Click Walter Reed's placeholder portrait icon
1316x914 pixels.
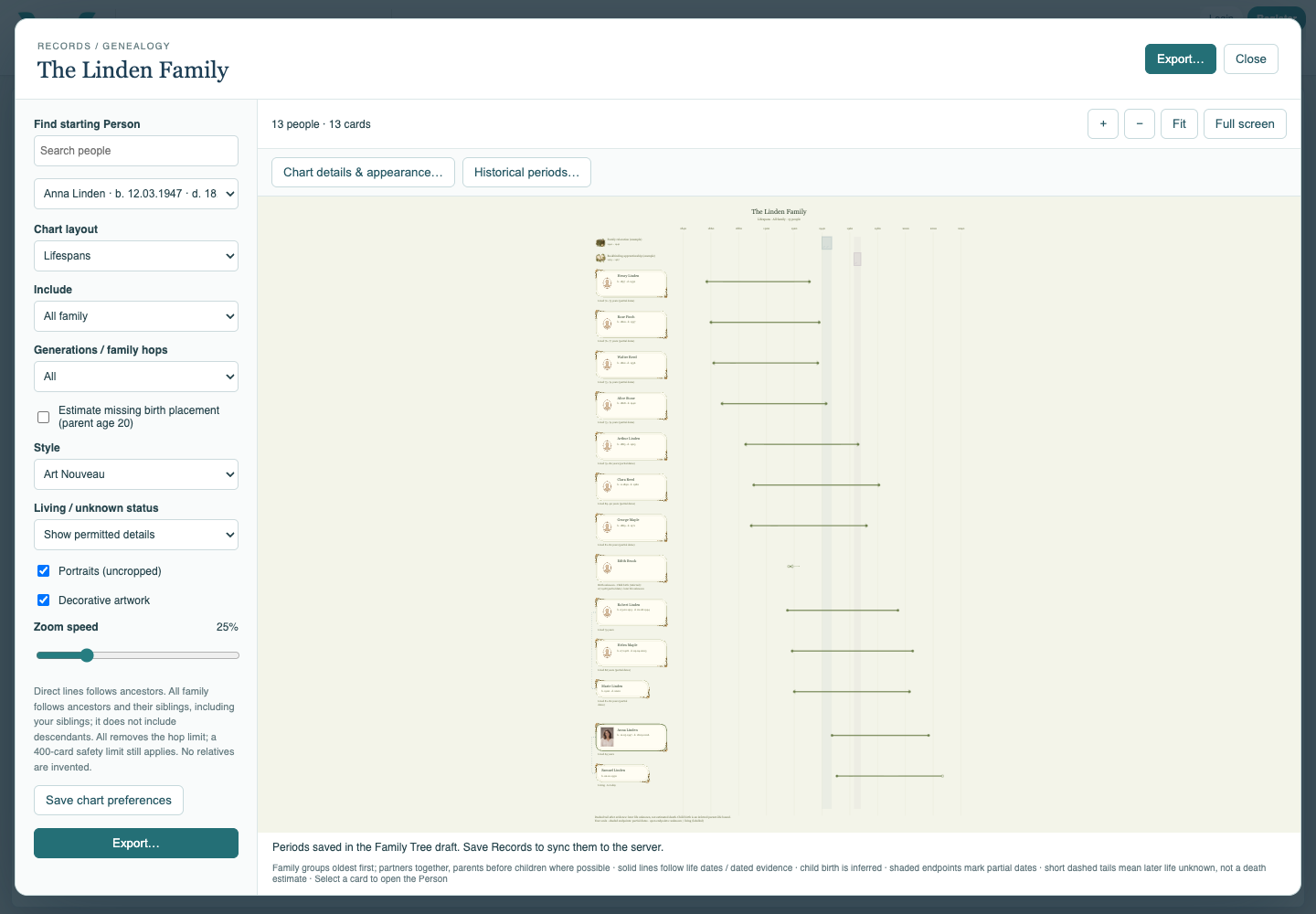607,365
